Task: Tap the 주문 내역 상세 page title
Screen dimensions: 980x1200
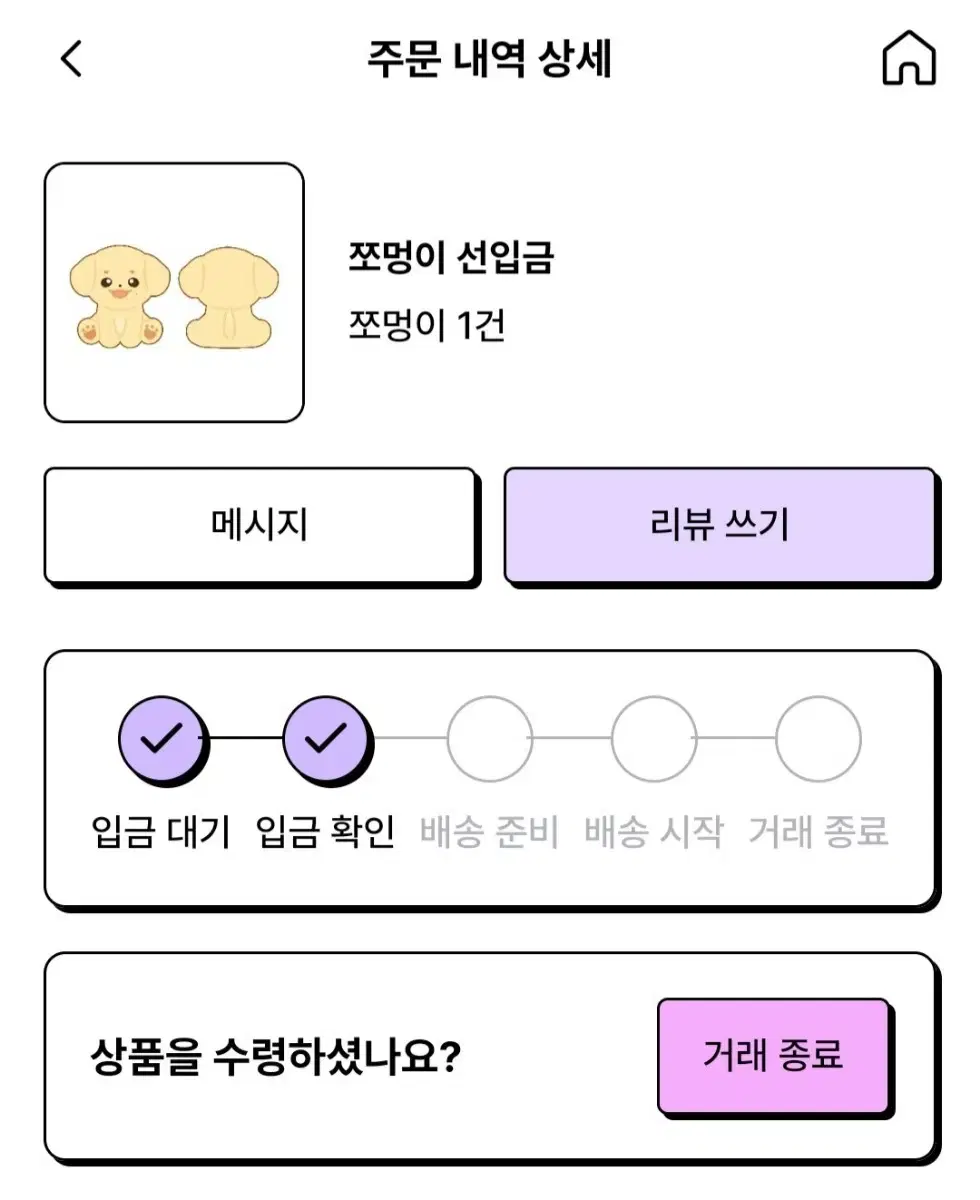Action: (x=489, y=59)
